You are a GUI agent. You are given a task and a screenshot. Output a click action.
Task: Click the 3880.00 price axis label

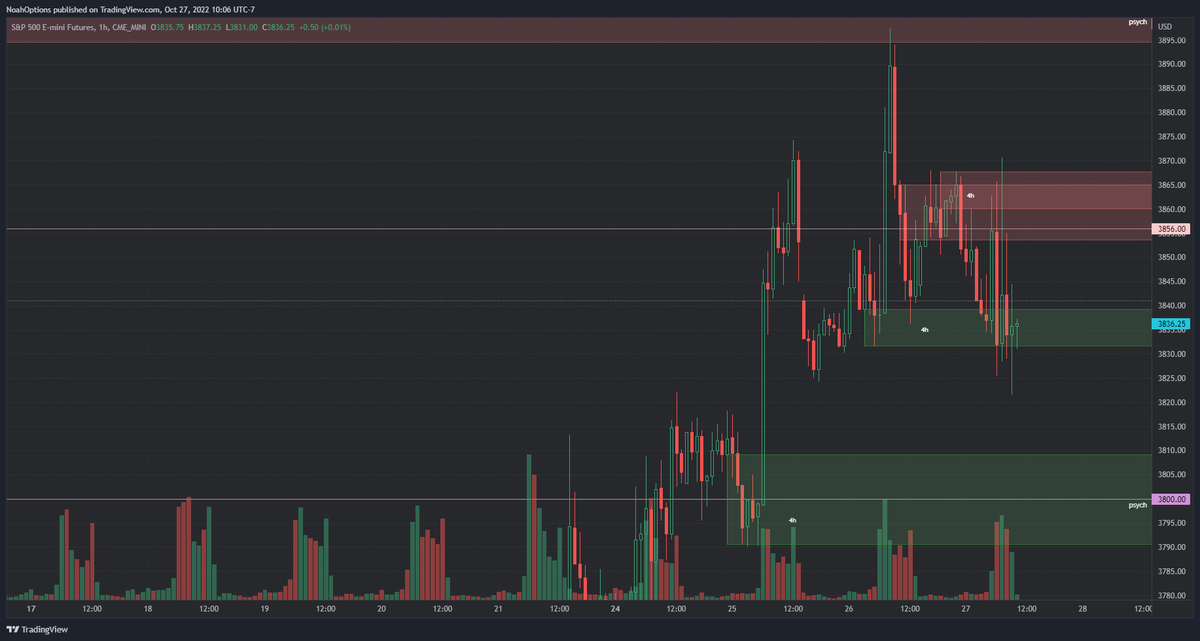coord(1171,113)
